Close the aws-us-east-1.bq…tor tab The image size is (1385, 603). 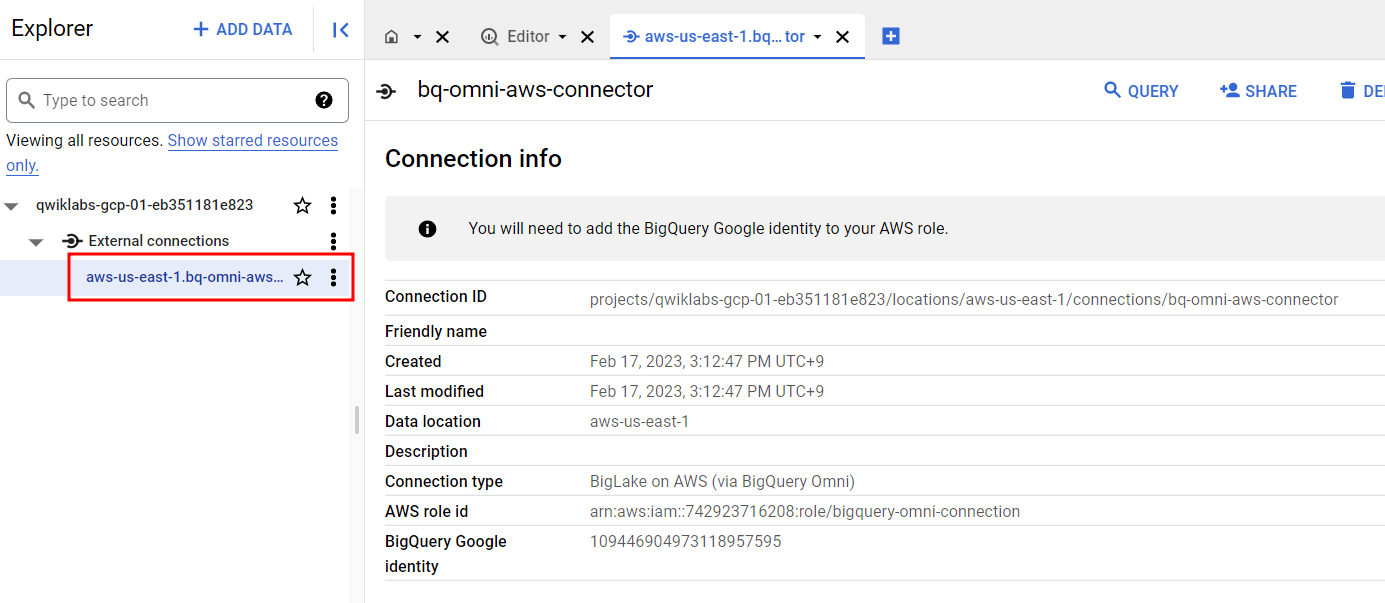(x=843, y=37)
